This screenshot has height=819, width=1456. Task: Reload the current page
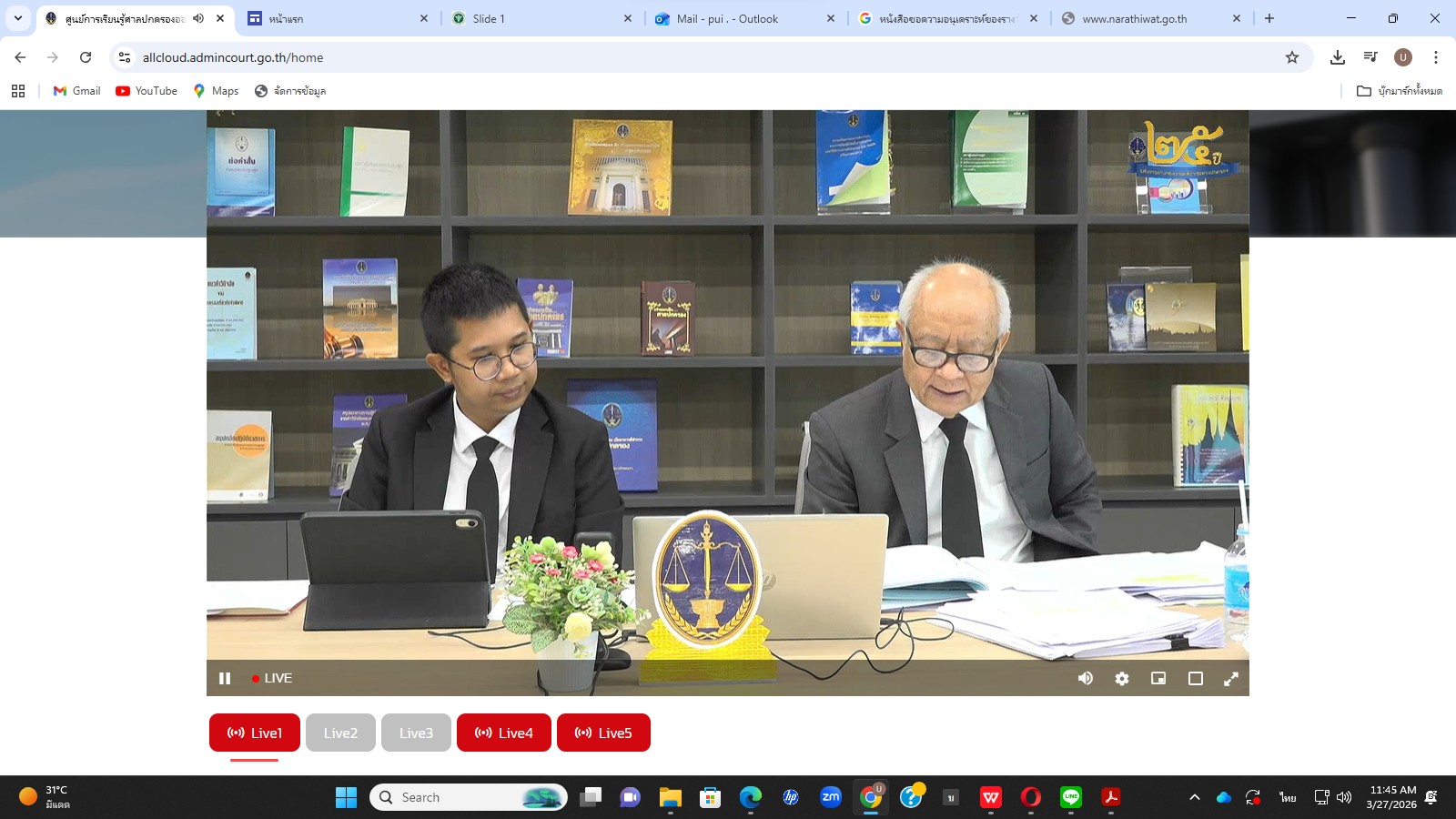pos(86,57)
